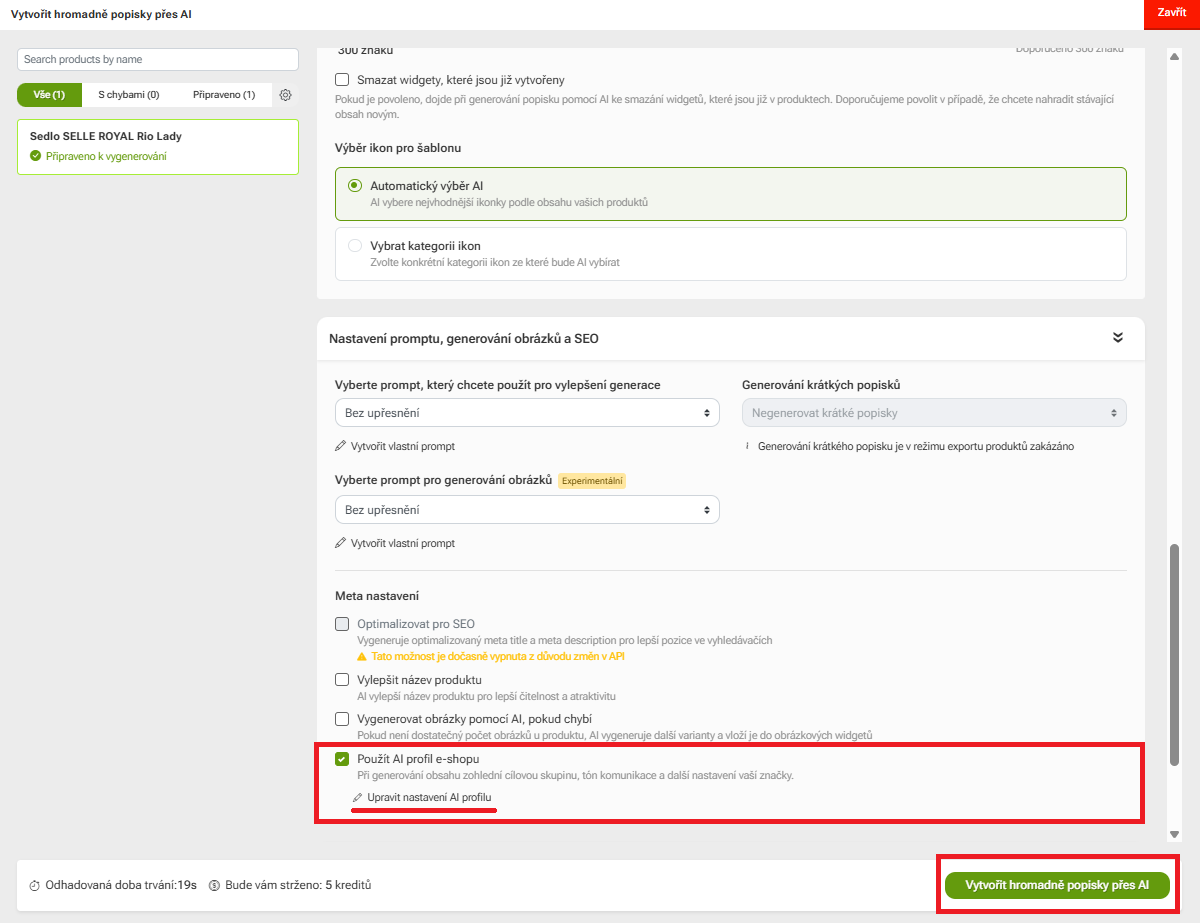
Task: Click Vytvořit hromadně popisky přes AI
Action: pos(1056,884)
